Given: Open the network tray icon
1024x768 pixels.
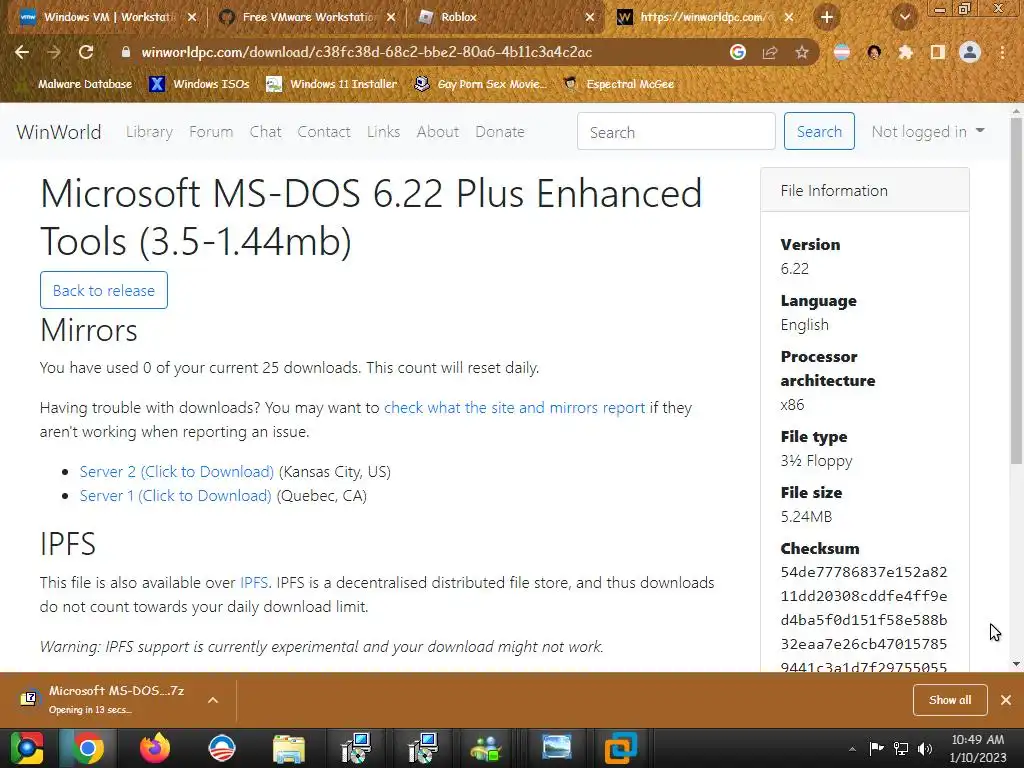Looking at the screenshot, I should [901, 749].
